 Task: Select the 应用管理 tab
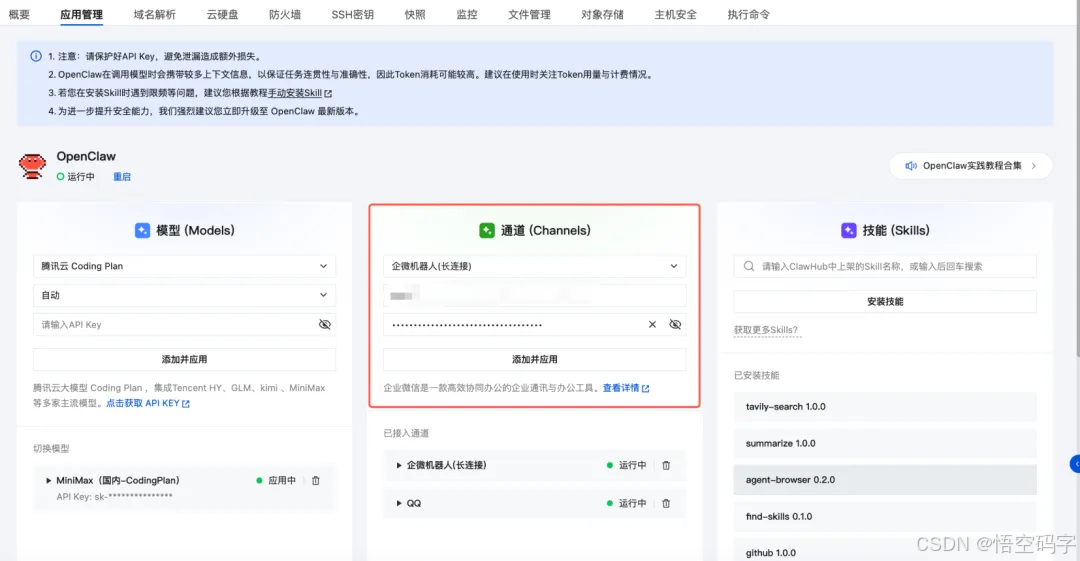81,14
